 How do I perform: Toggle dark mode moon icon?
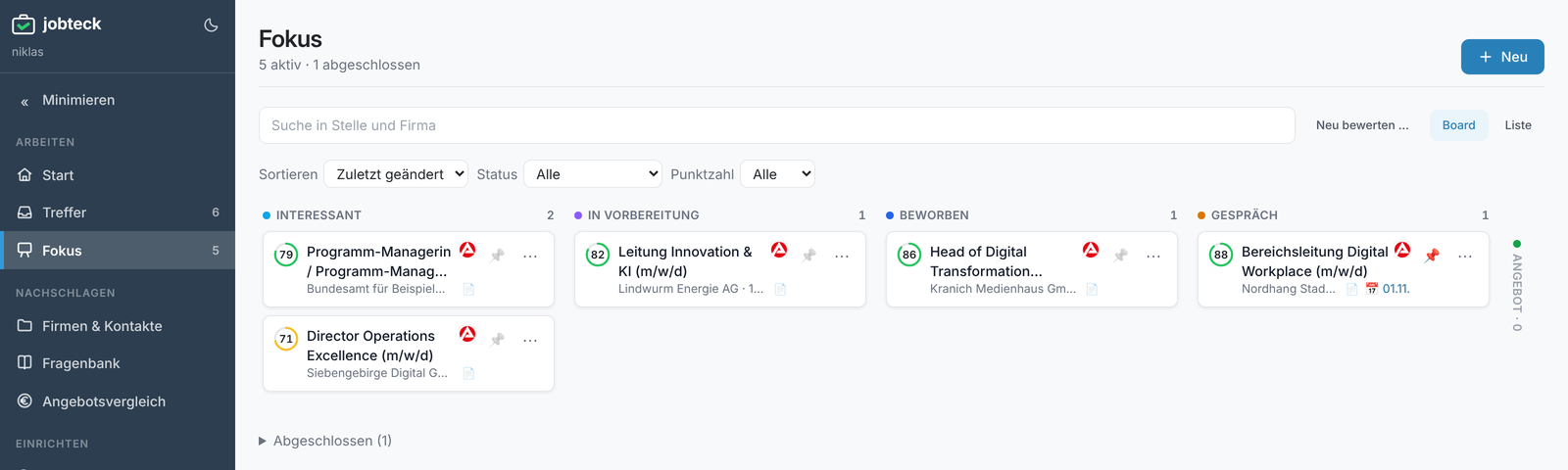coord(211,25)
